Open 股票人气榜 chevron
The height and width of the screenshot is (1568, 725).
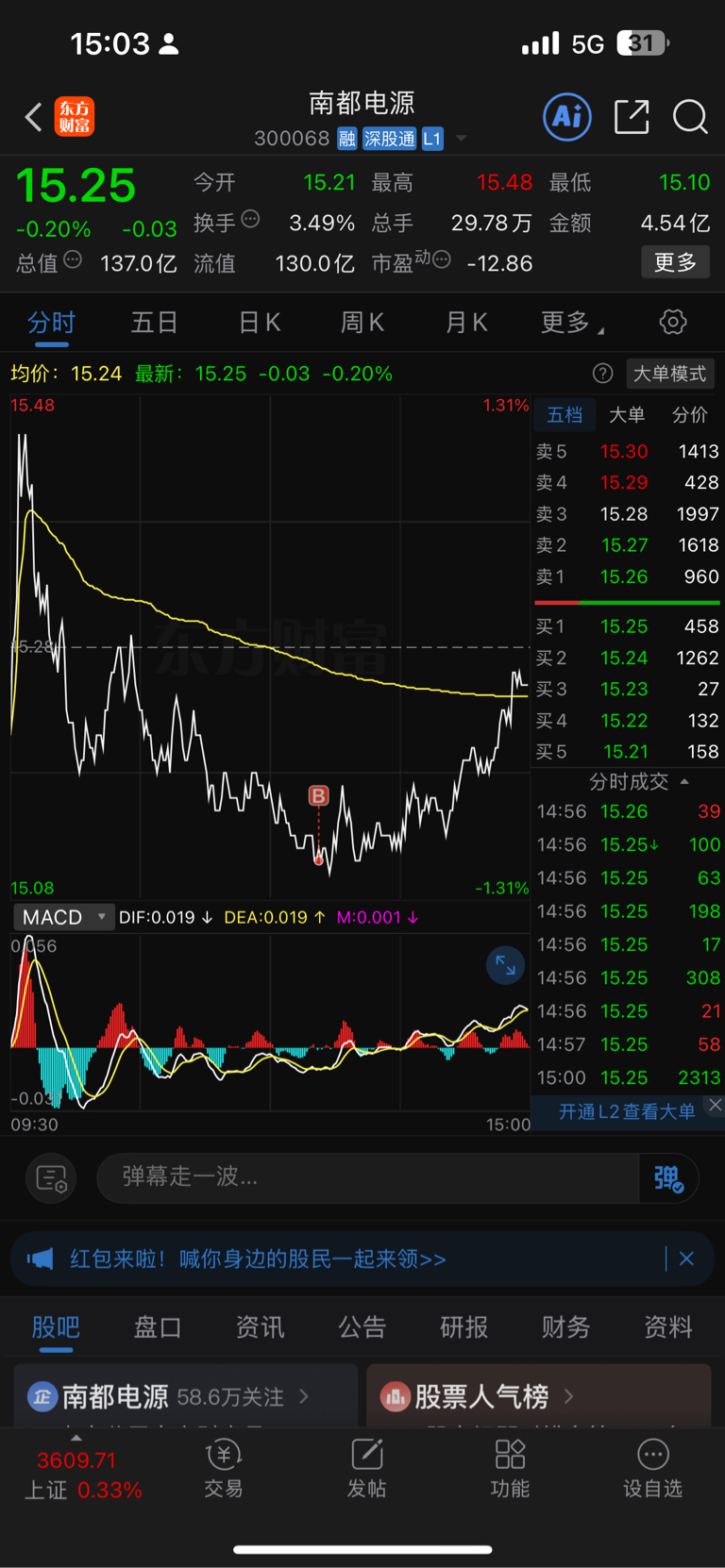(568, 1395)
